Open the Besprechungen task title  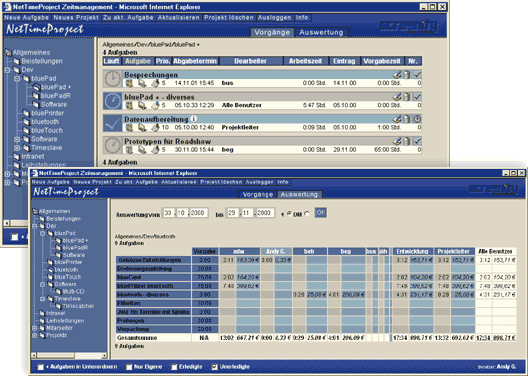tap(151, 75)
